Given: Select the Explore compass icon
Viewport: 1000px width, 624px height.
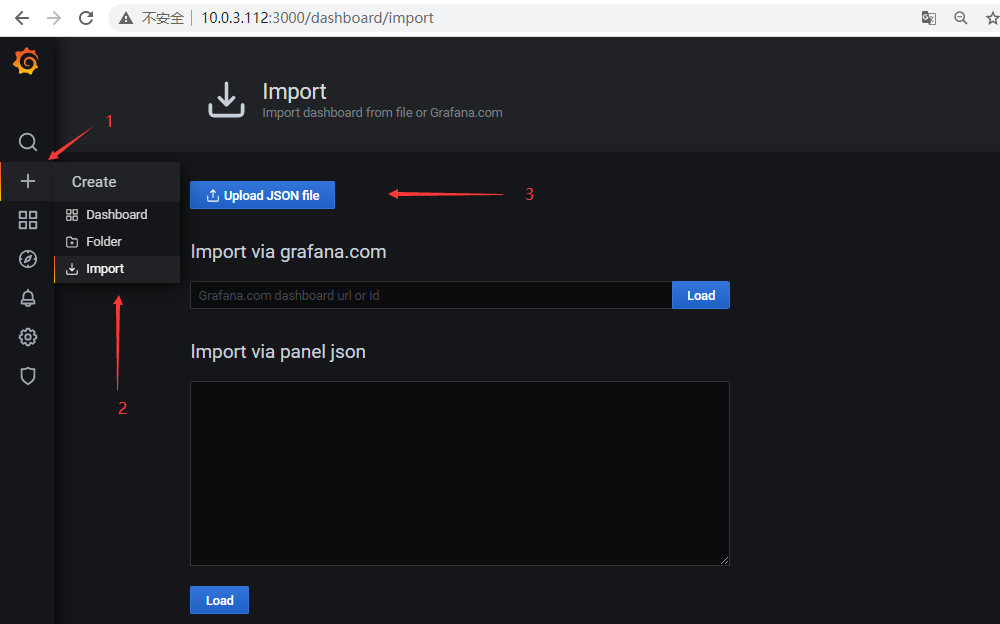Looking at the screenshot, I should pos(27,259).
